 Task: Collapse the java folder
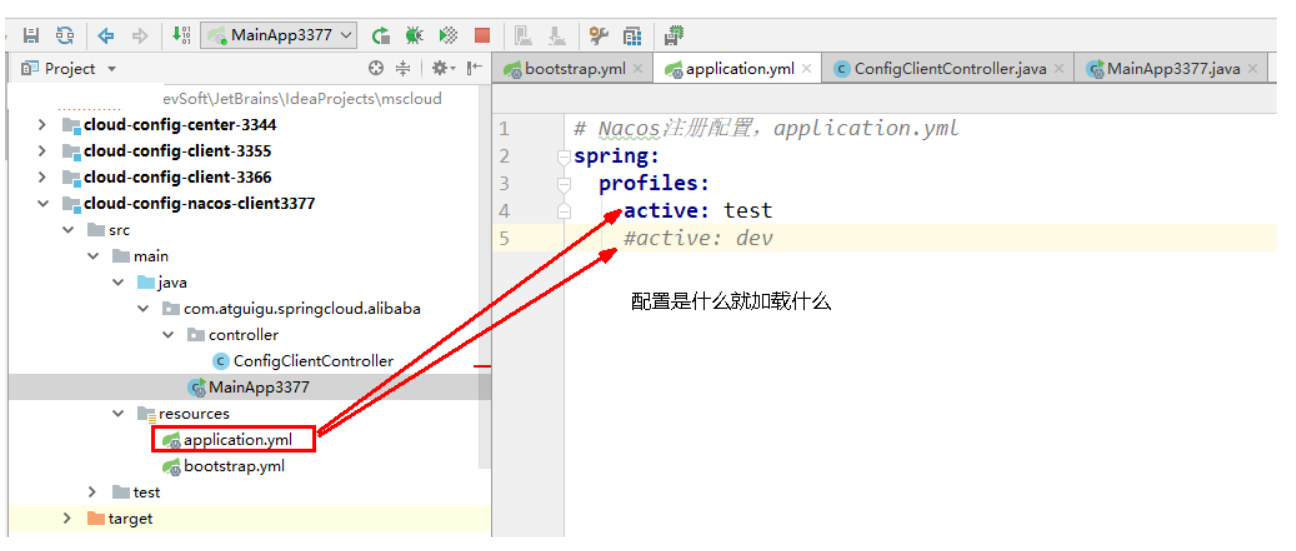coord(118,282)
